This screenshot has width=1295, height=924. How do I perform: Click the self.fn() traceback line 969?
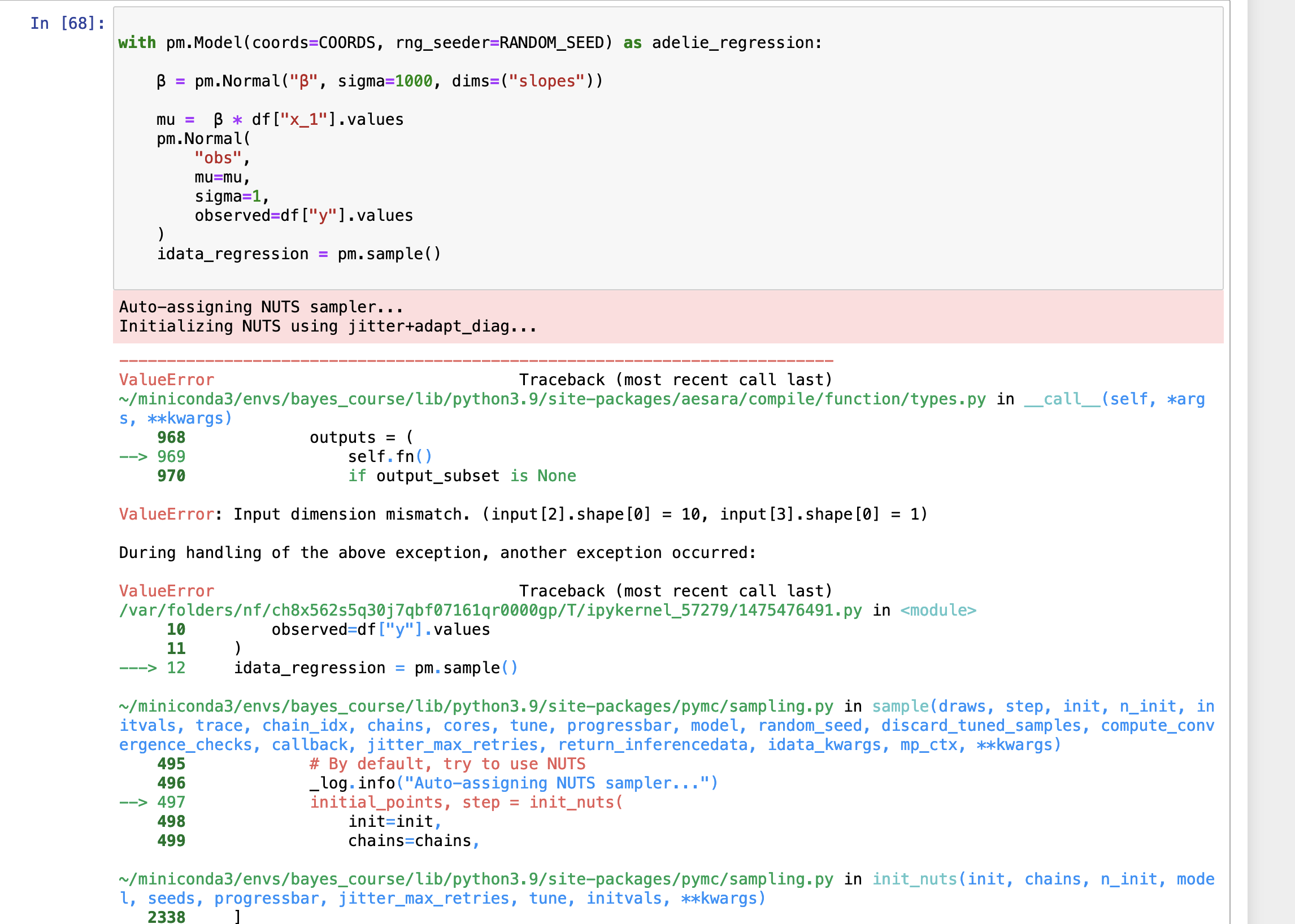point(389,457)
